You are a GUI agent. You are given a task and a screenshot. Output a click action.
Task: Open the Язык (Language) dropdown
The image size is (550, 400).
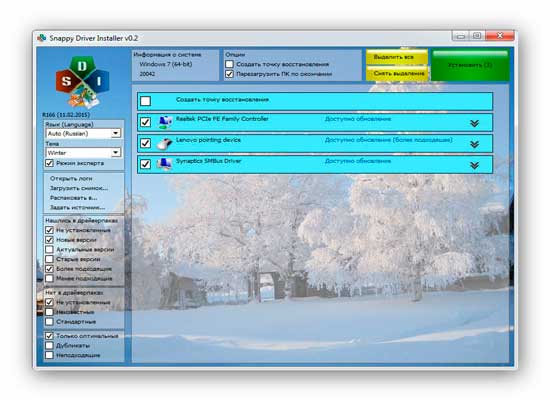[x=83, y=133]
